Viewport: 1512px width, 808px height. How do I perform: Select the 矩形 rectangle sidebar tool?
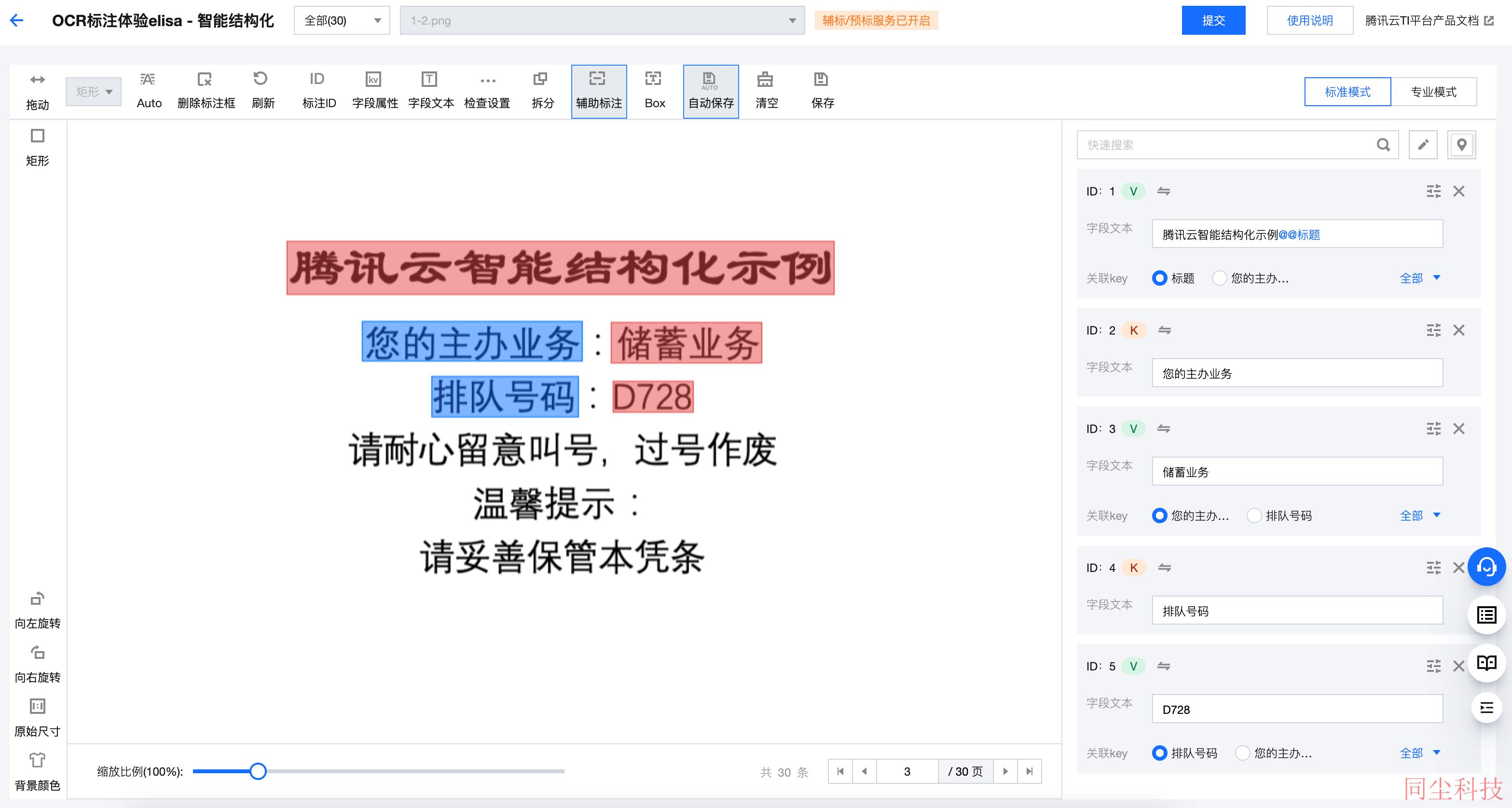pos(38,147)
